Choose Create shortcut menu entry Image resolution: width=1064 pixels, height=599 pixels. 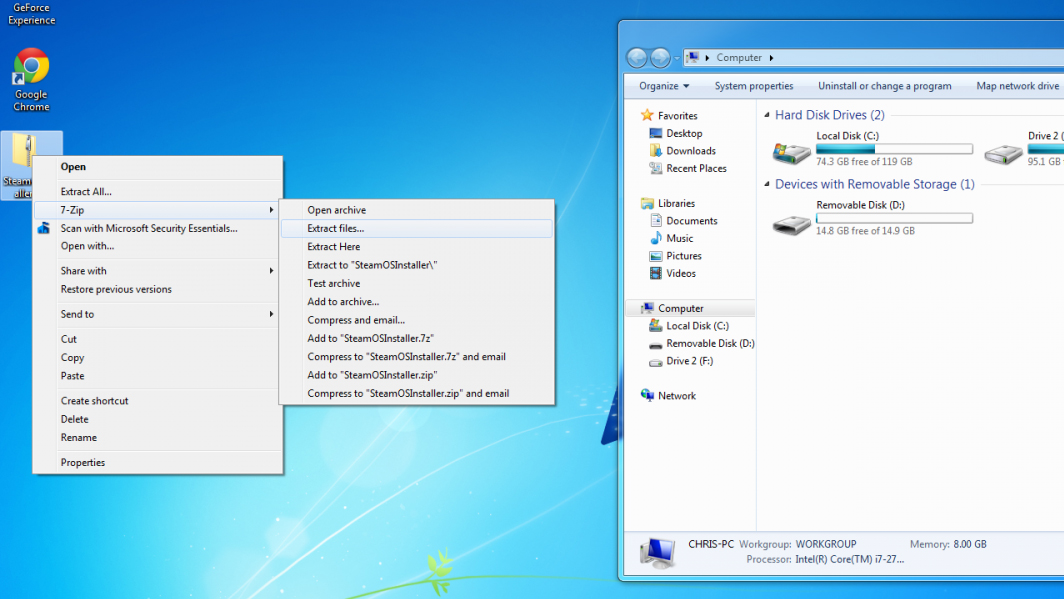tap(157, 401)
